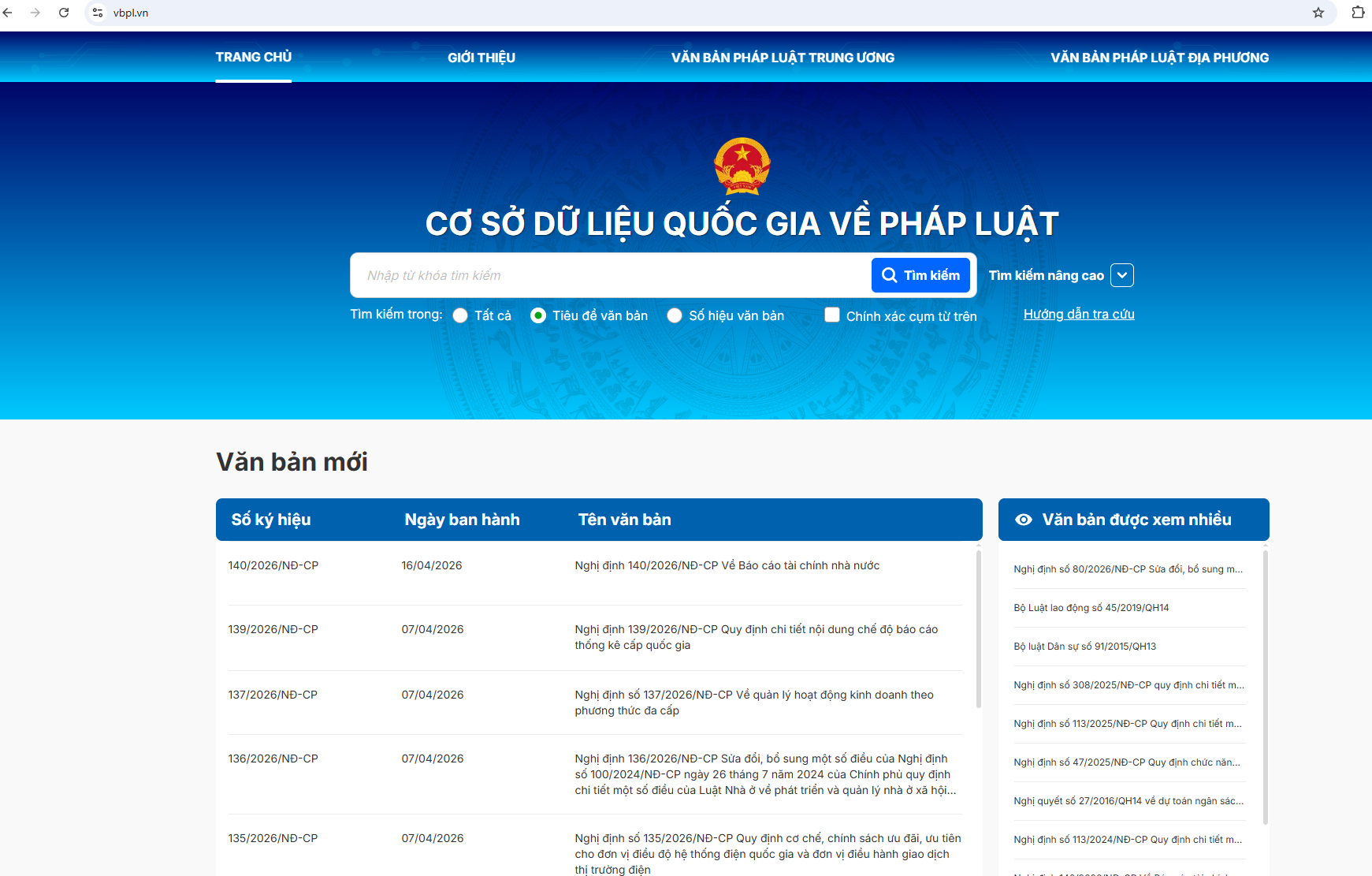This screenshot has height=876, width=1372.
Task: Open the "Hướng dẫn tra cứu" link
Action: pyautogui.click(x=1078, y=314)
